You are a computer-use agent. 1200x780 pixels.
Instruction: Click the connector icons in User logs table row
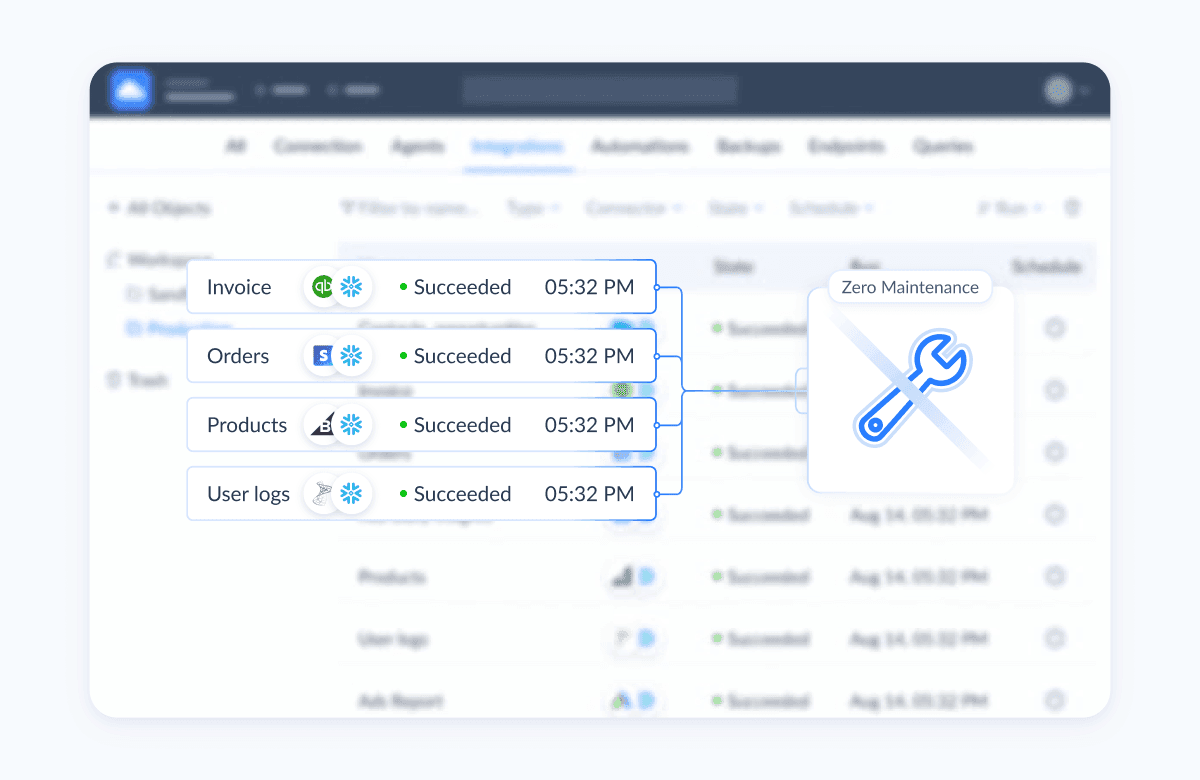pyautogui.click(x=634, y=639)
